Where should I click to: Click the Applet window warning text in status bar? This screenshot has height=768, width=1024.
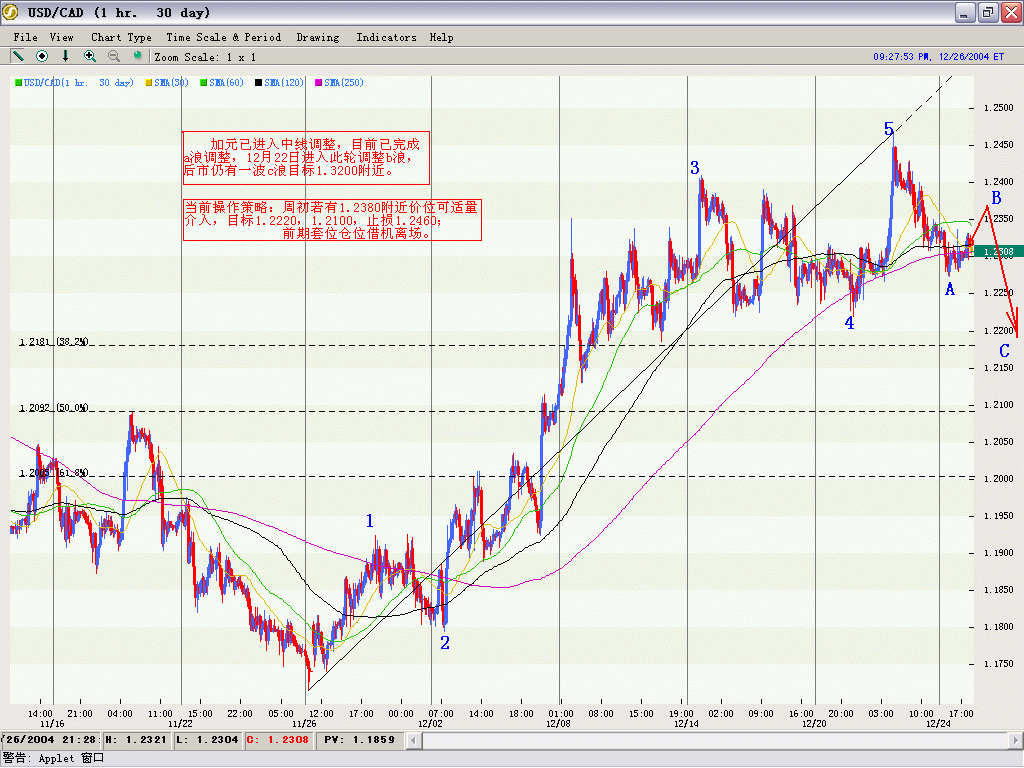point(54,758)
